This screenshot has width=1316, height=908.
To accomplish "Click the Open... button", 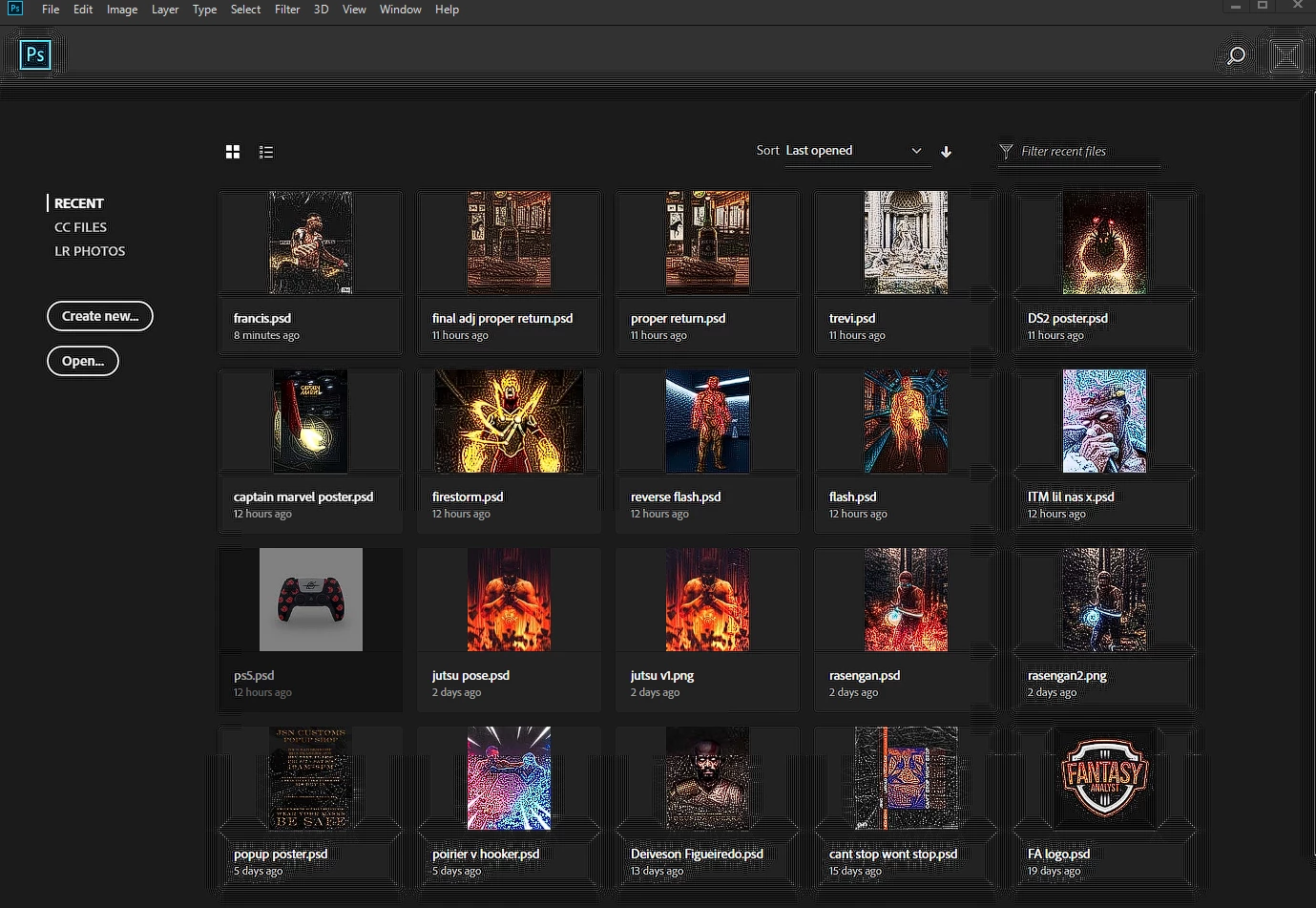I will pyautogui.click(x=83, y=361).
